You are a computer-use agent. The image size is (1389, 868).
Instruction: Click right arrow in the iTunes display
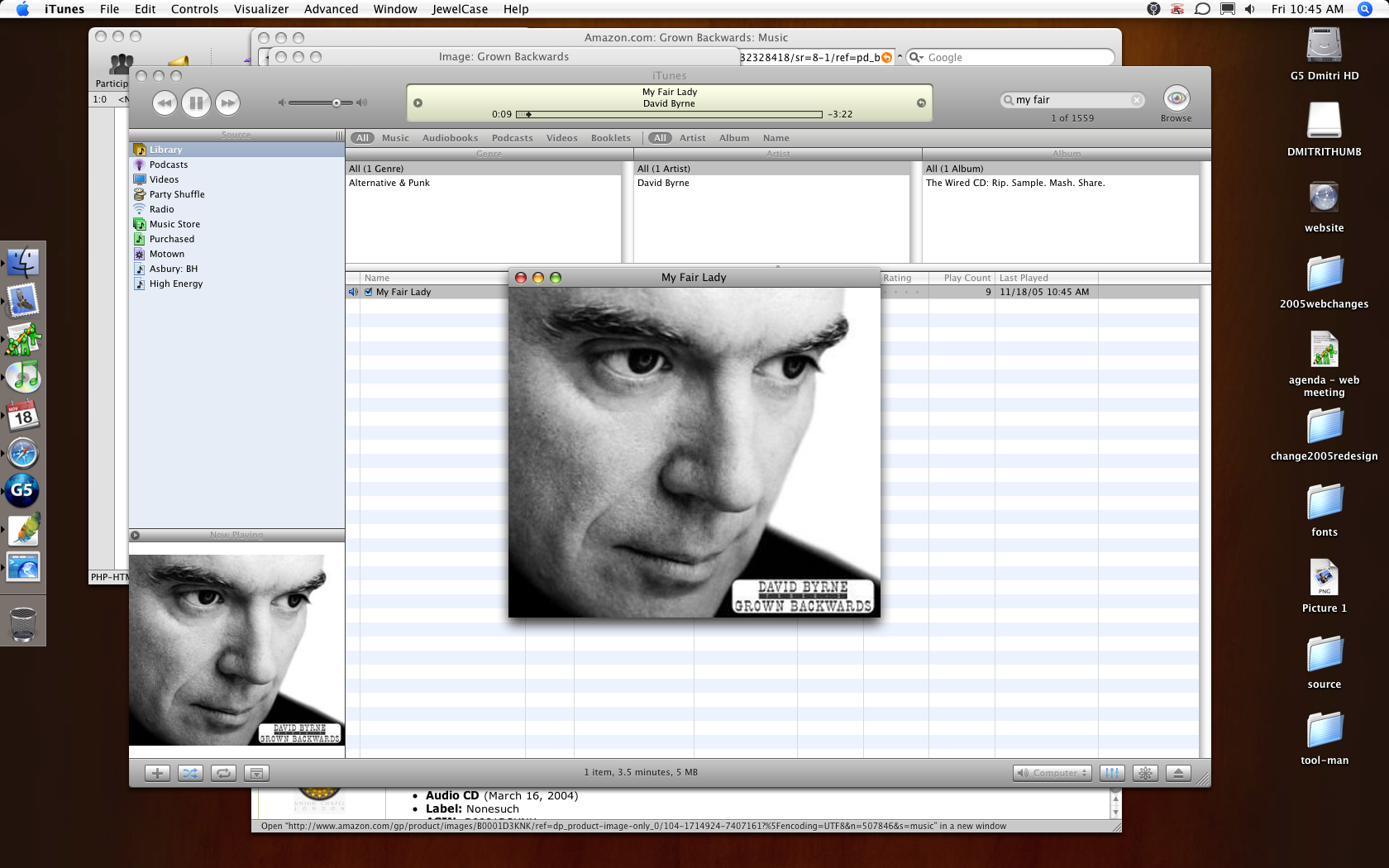921,103
